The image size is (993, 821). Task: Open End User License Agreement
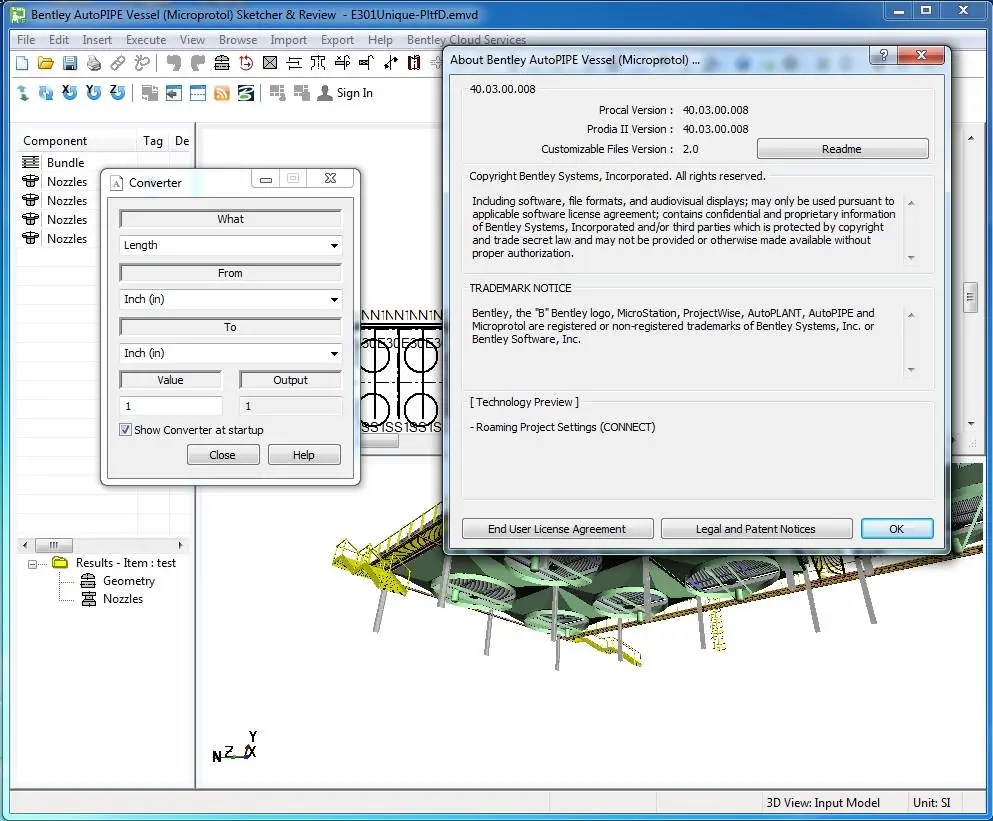557,529
